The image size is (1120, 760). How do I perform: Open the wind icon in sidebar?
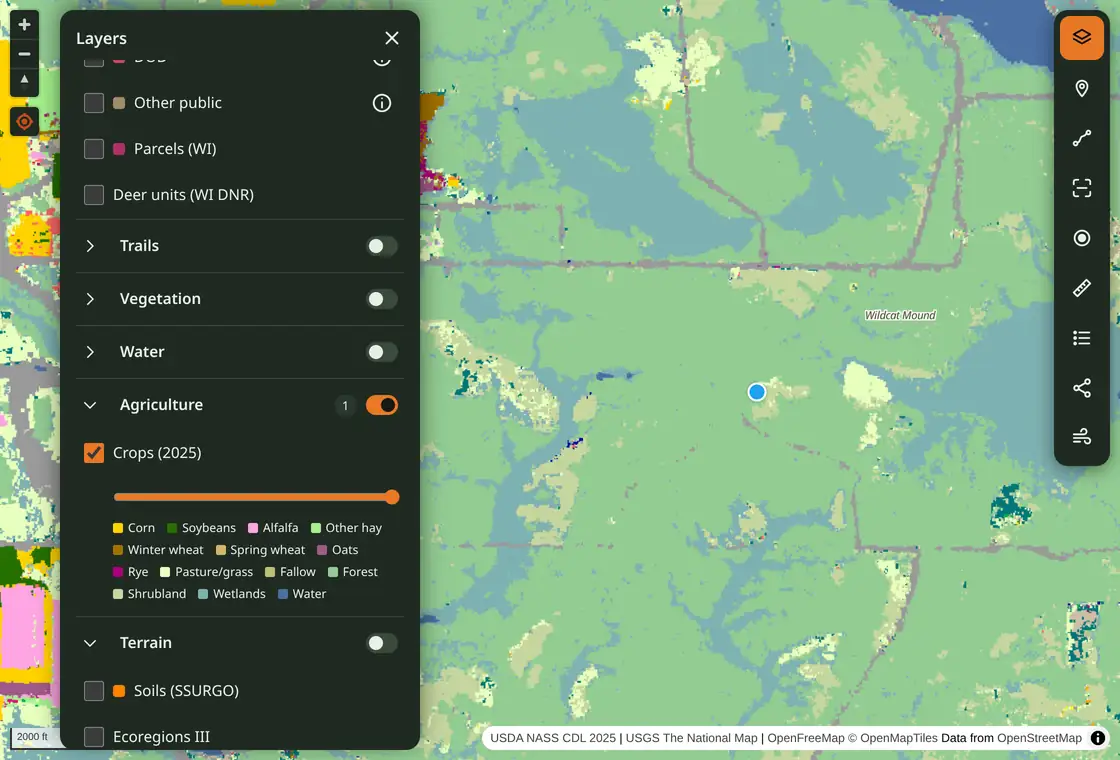point(1081,436)
